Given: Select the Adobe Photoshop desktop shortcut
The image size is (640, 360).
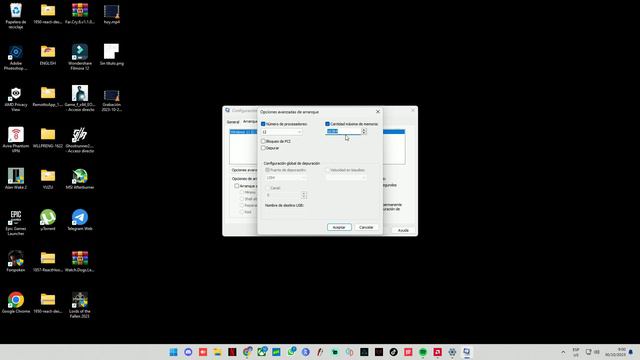Looking at the screenshot, I should pyautogui.click(x=16, y=58).
